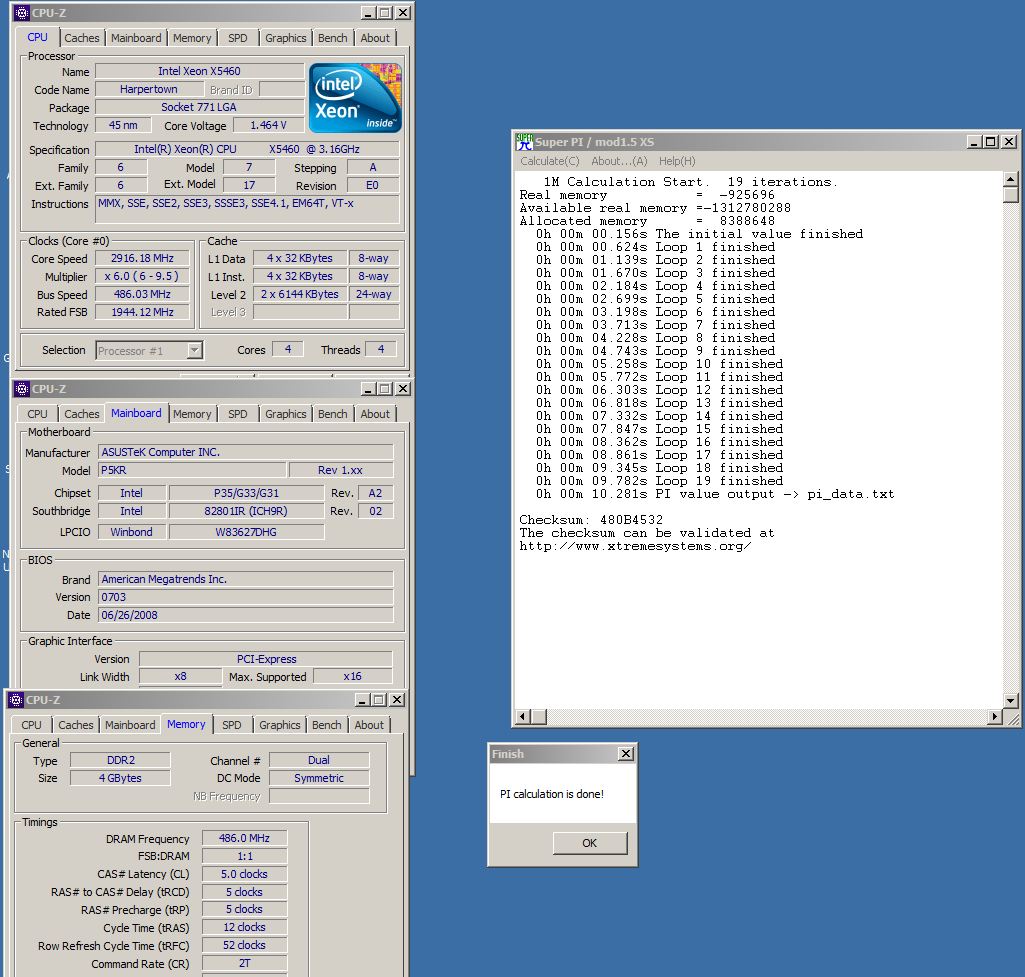This screenshot has width=1025, height=977.
Task: Click the Super PI horizontal scrollbar right arrow
Action: click(994, 717)
